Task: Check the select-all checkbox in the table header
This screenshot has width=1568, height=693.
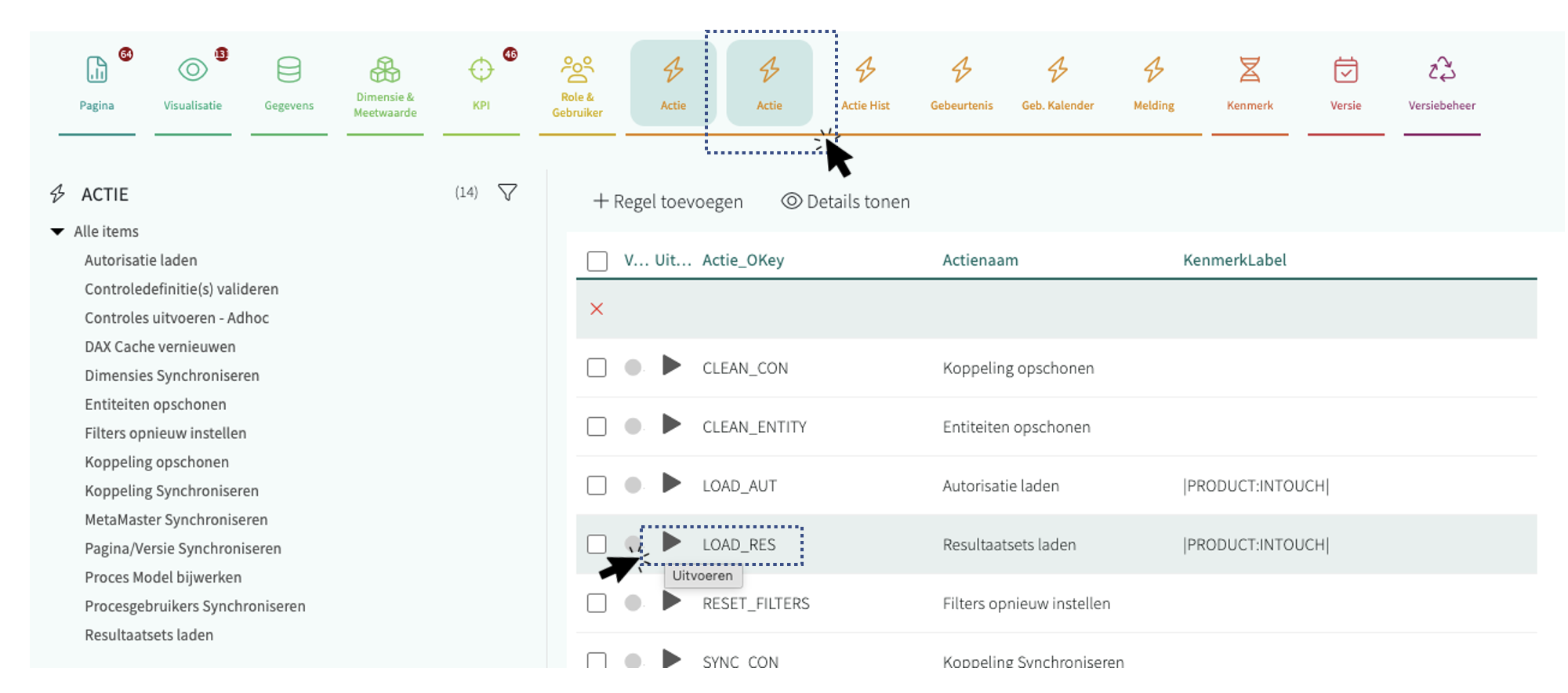Action: tap(597, 261)
